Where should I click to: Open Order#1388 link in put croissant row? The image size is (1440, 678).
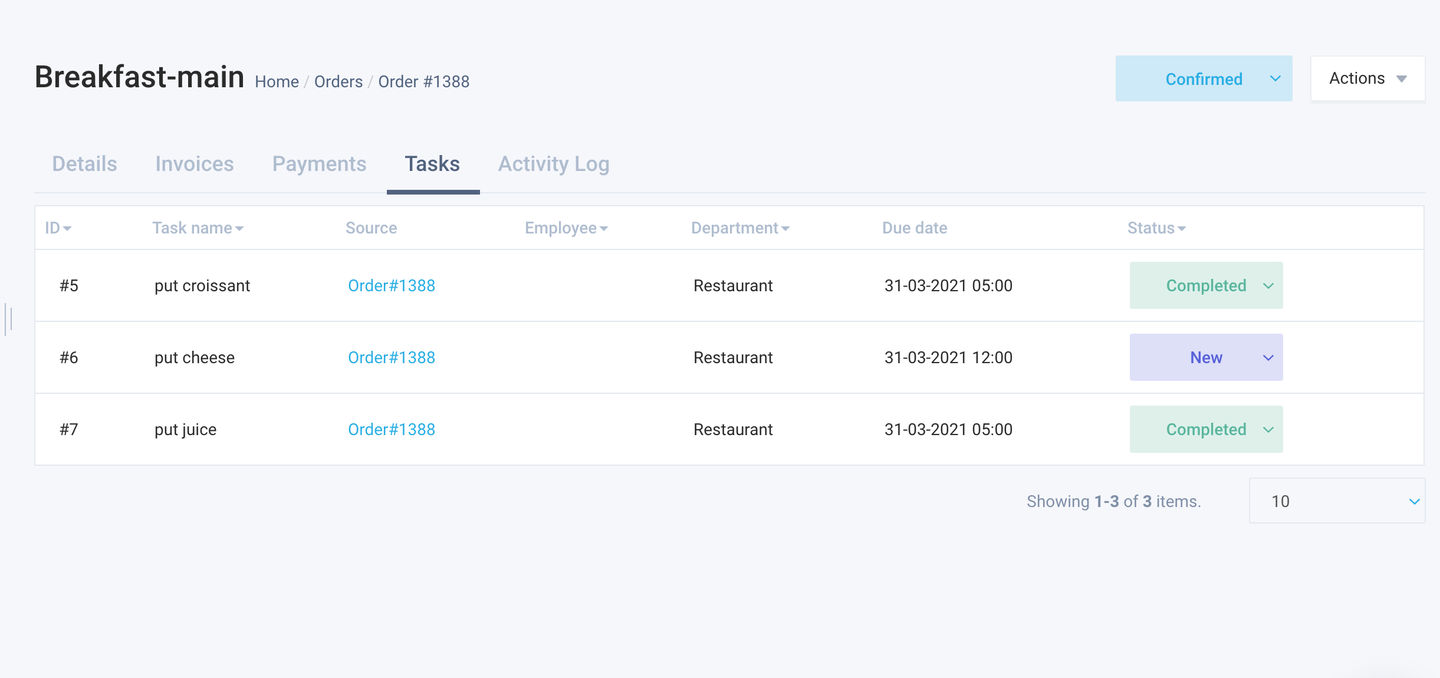pos(392,286)
